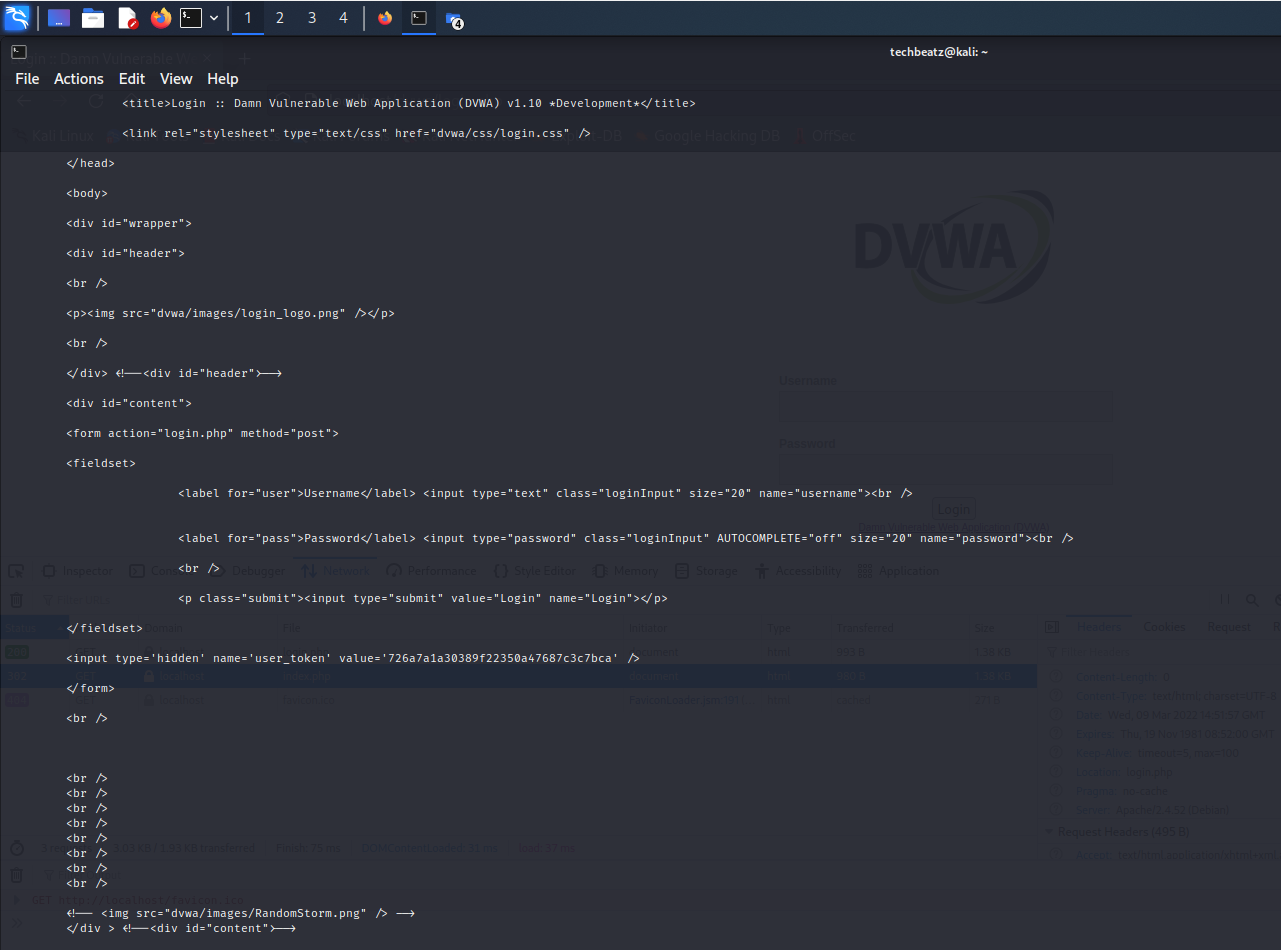Click the closing </fieldset> tag line
This screenshot has width=1281, height=950.
(104, 628)
